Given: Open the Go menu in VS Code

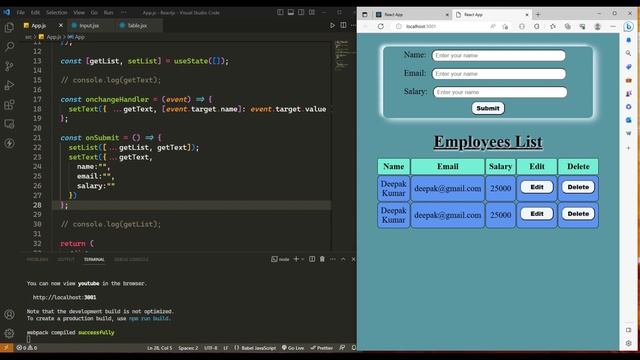Looking at the screenshot, I should 94,12.
